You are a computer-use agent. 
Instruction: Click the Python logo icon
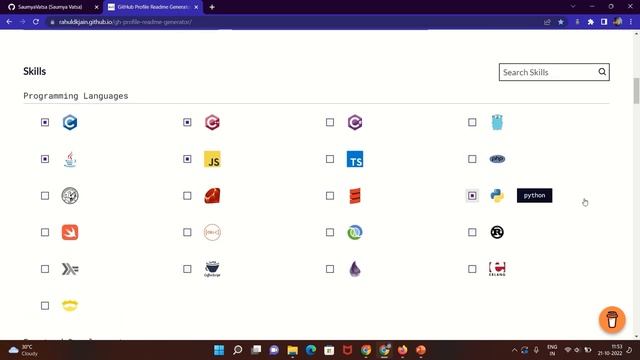click(497, 196)
